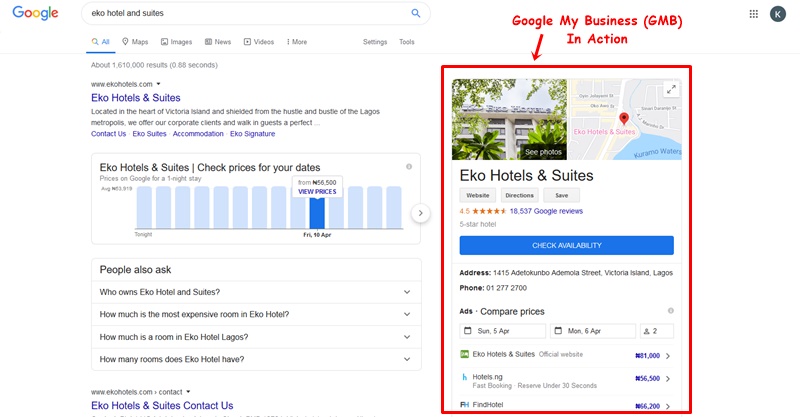Open the See photos thumbnail

(543, 152)
